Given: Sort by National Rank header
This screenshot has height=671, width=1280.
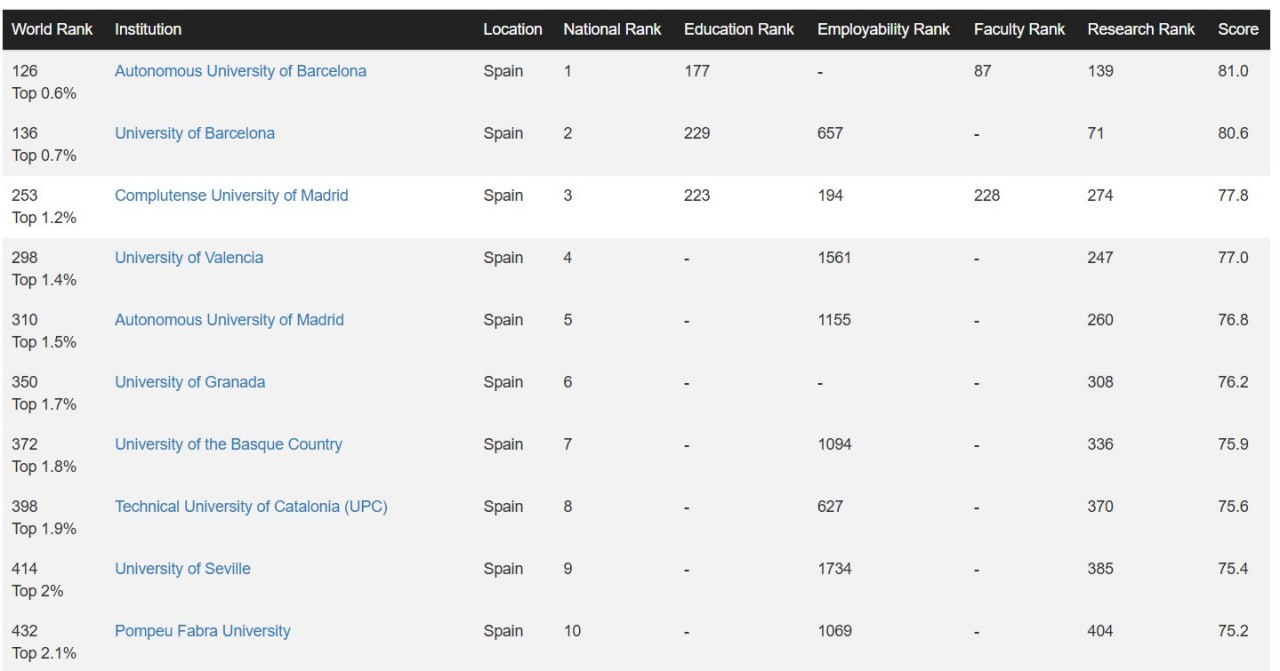Looking at the screenshot, I should (612, 29).
